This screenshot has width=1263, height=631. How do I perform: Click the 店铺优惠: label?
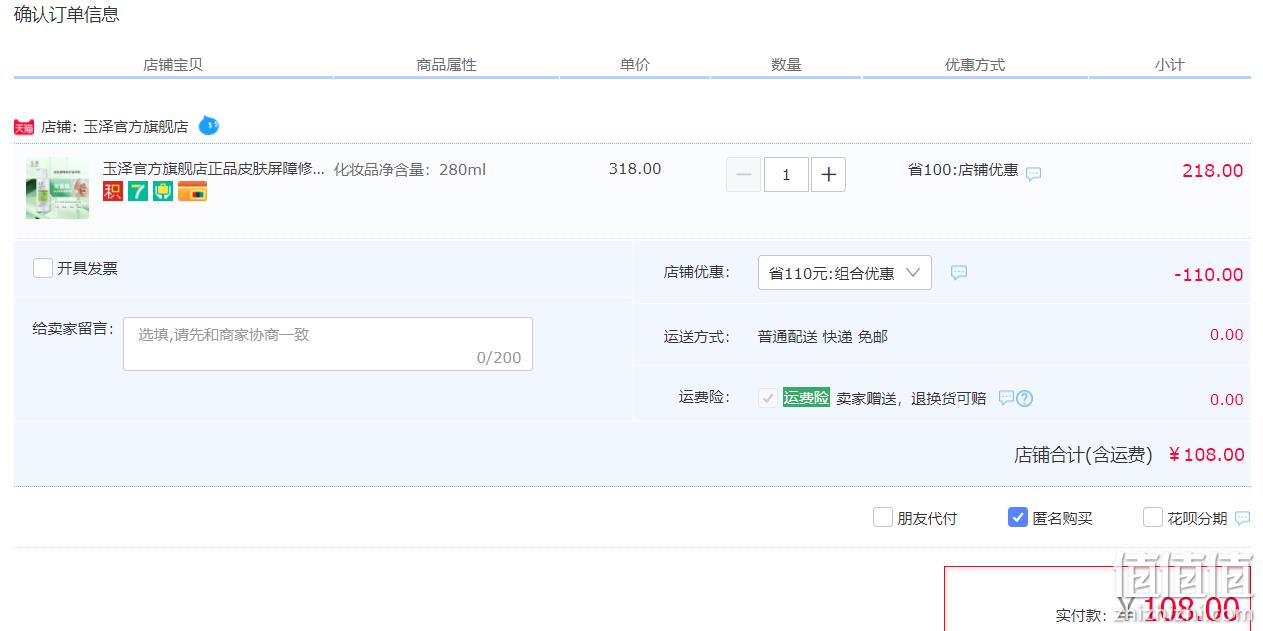tap(697, 272)
